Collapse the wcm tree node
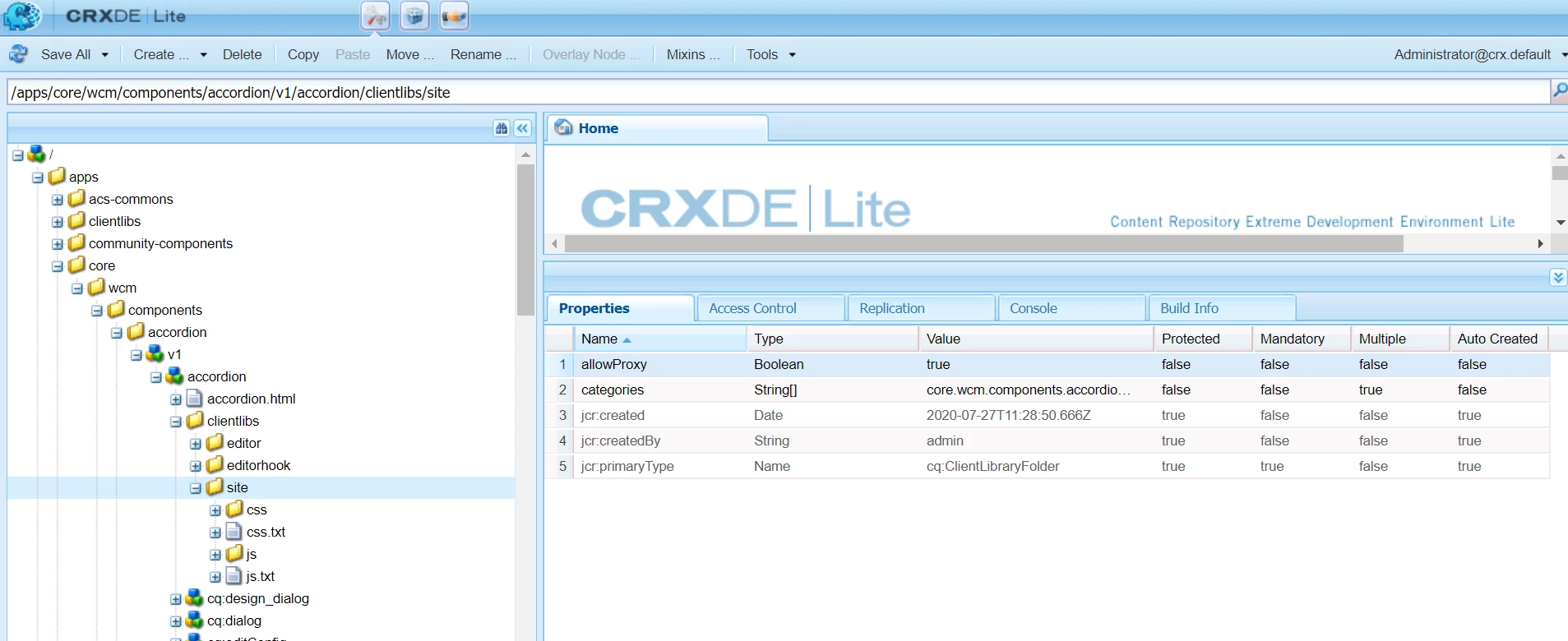The image size is (1568, 641). [77, 288]
